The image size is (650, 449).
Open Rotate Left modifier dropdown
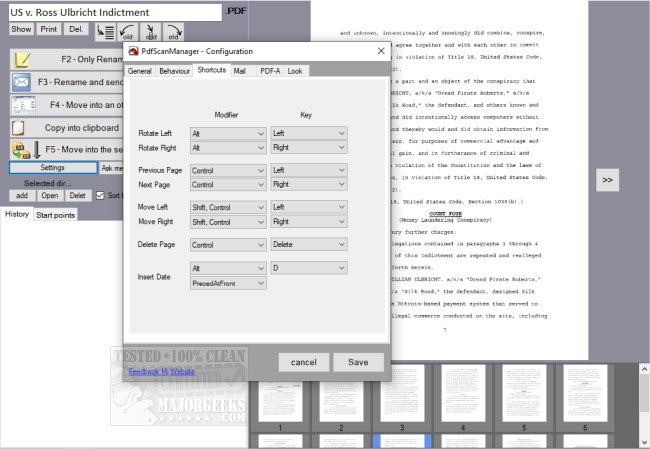pos(228,133)
